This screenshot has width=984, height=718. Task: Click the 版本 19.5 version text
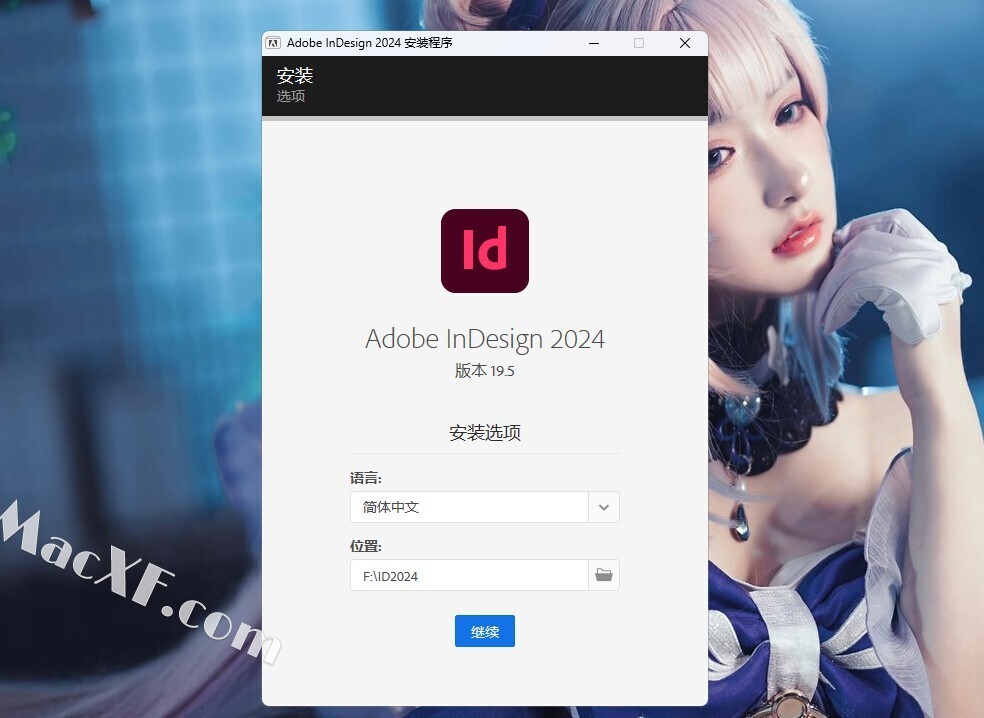pyautogui.click(x=484, y=371)
